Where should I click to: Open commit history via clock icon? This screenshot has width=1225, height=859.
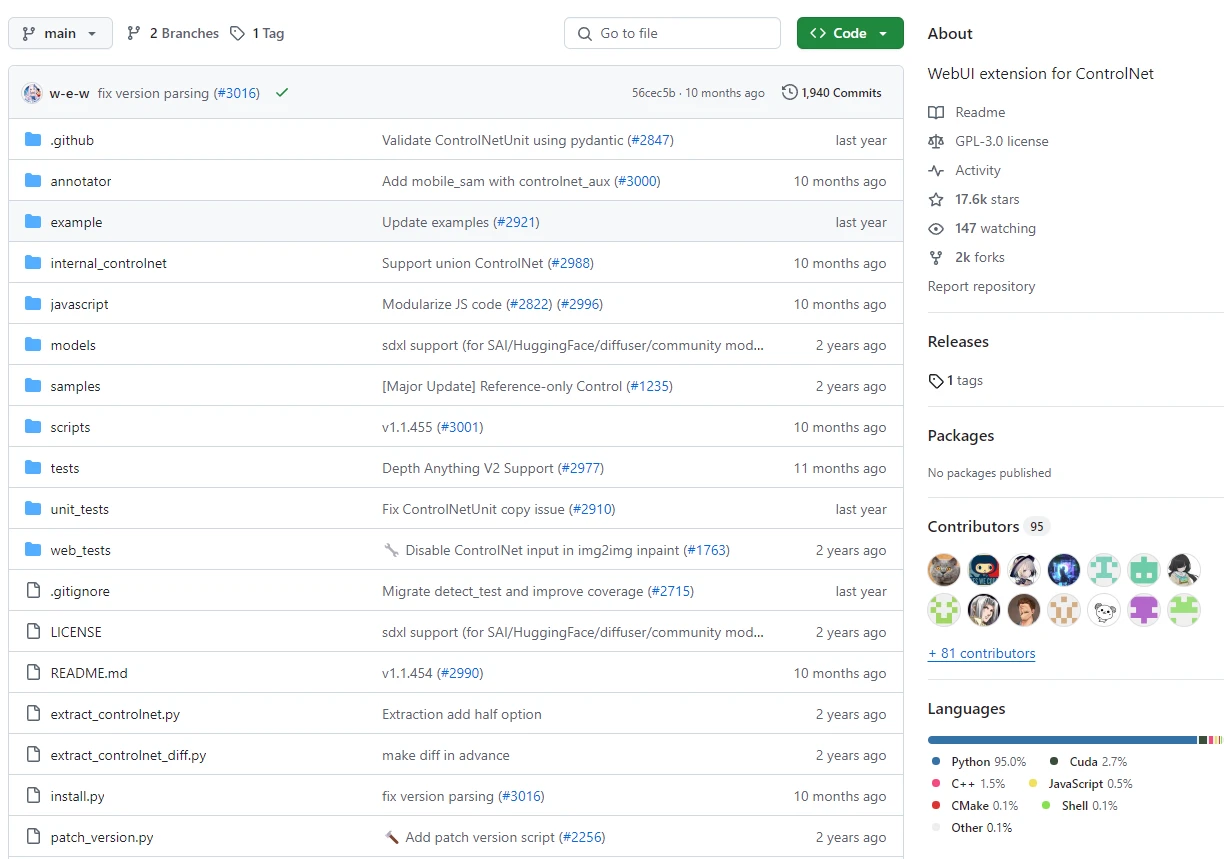coord(790,93)
